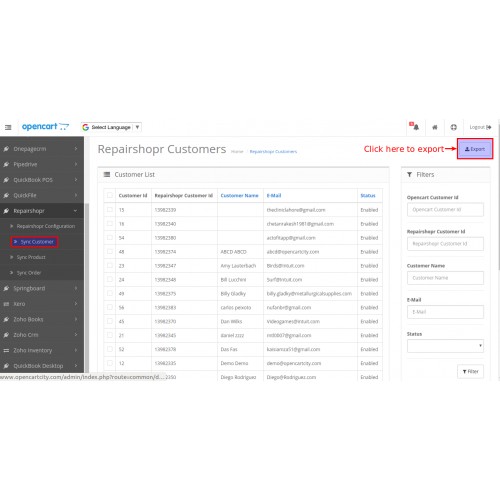Expand the QuickFile menu chevron
This screenshot has height=500, width=500.
(x=76, y=195)
